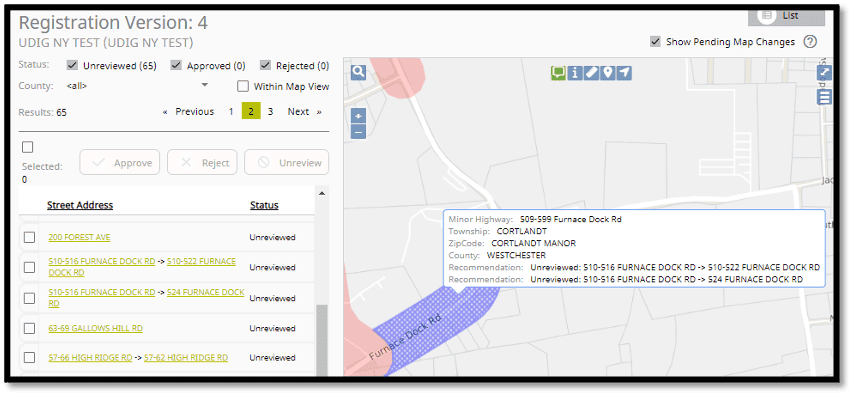This screenshot has width=849, height=395.
Task: Select the map pin marker tool
Action: pos(608,73)
